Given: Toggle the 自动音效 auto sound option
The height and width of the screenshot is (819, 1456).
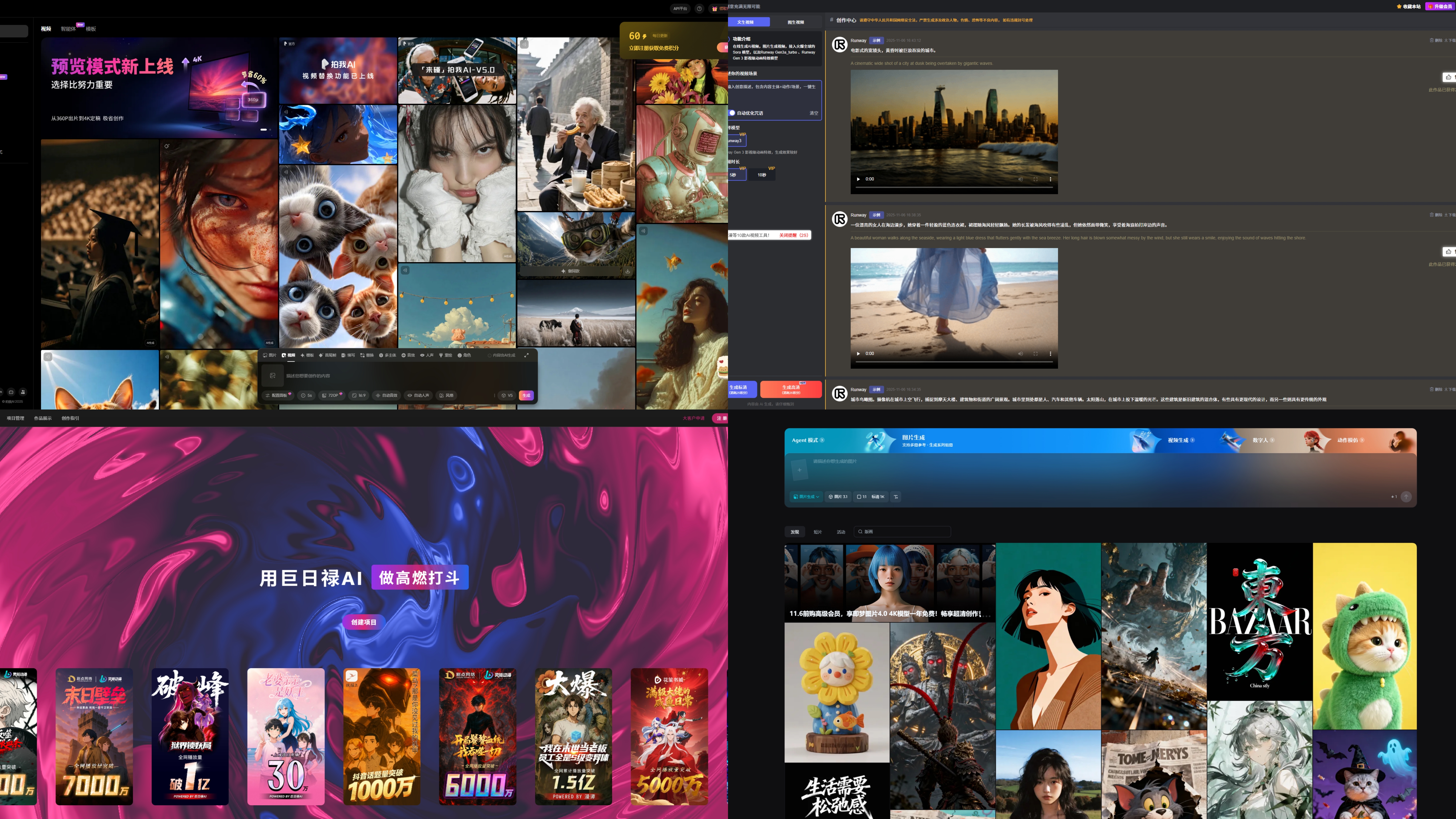Looking at the screenshot, I should click(x=387, y=395).
